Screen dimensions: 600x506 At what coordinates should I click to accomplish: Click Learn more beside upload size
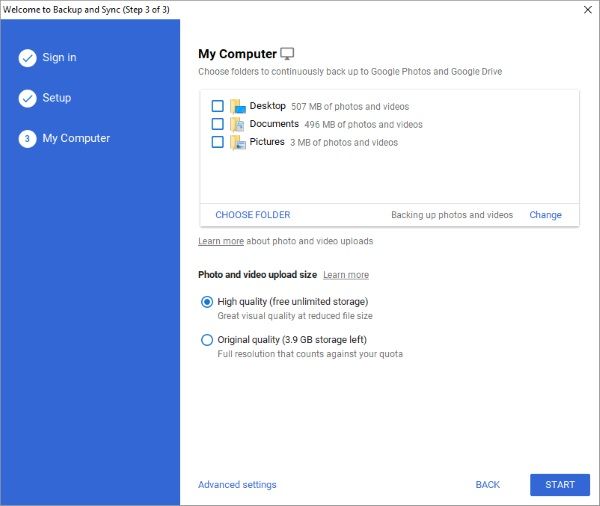coord(345,275)
